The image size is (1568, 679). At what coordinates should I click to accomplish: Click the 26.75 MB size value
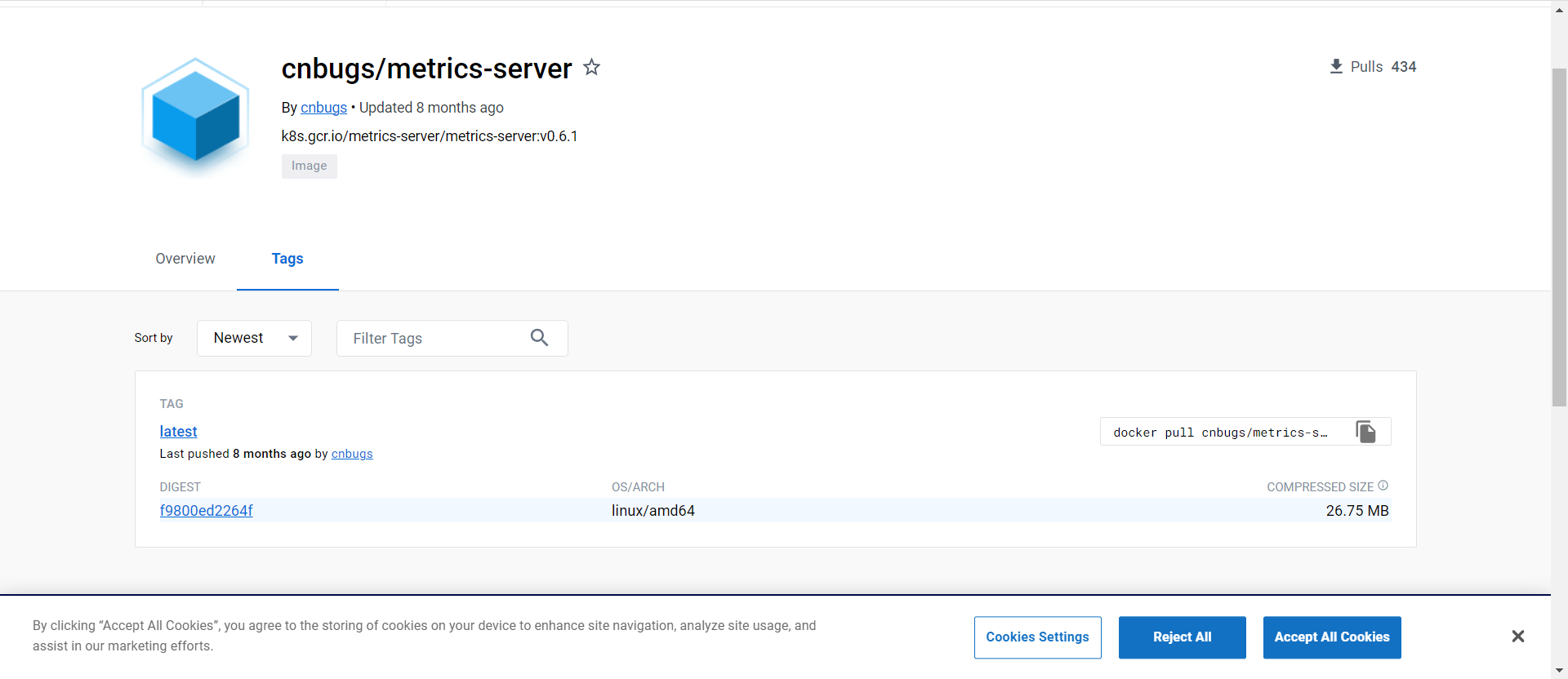point(1356,511)
